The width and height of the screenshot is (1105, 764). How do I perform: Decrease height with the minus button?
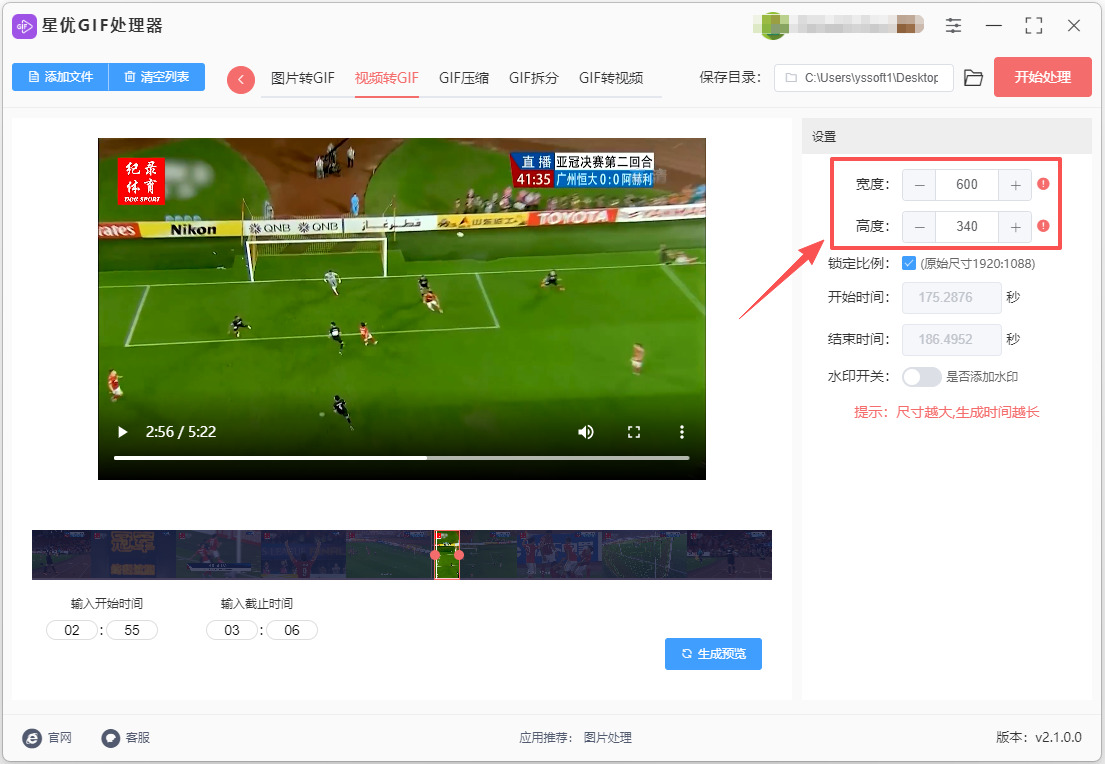920,227
